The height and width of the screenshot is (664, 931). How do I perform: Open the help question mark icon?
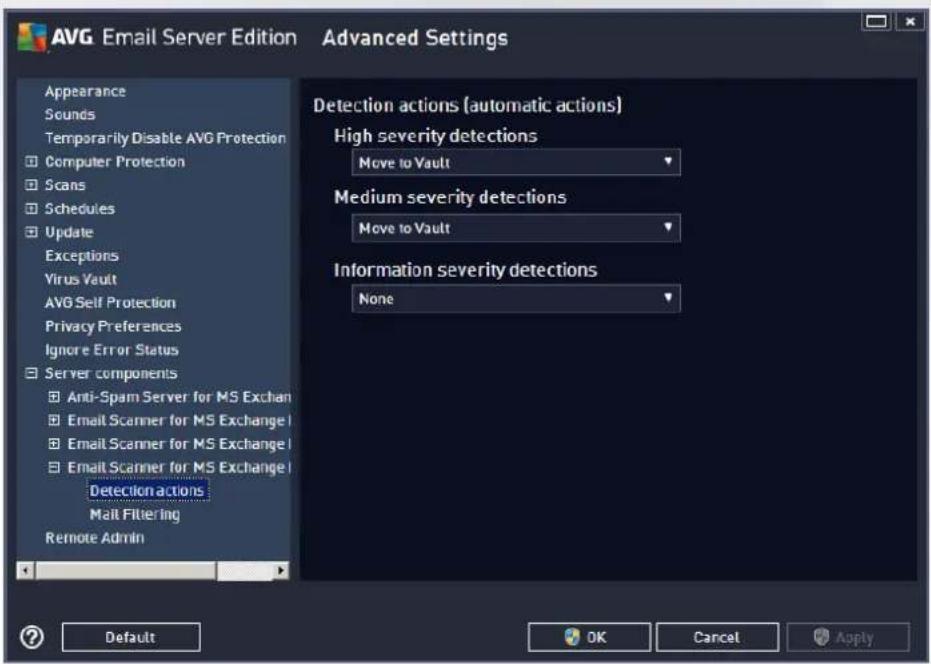(32, 637)
